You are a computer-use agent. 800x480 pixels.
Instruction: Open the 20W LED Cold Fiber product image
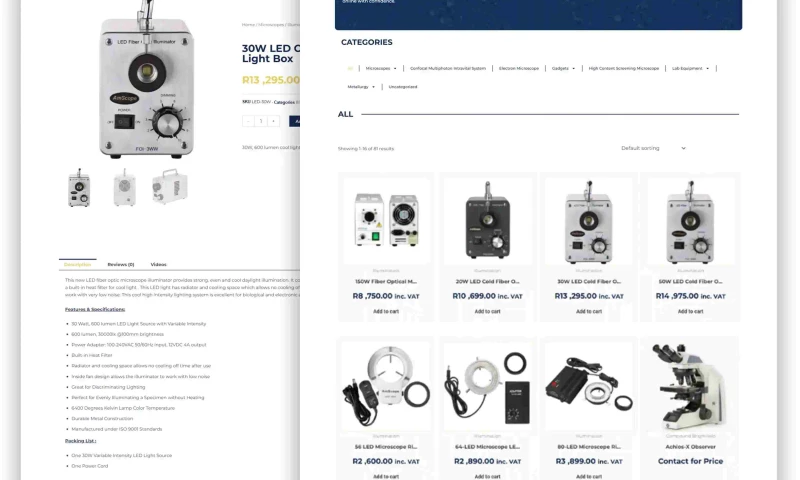488,220
